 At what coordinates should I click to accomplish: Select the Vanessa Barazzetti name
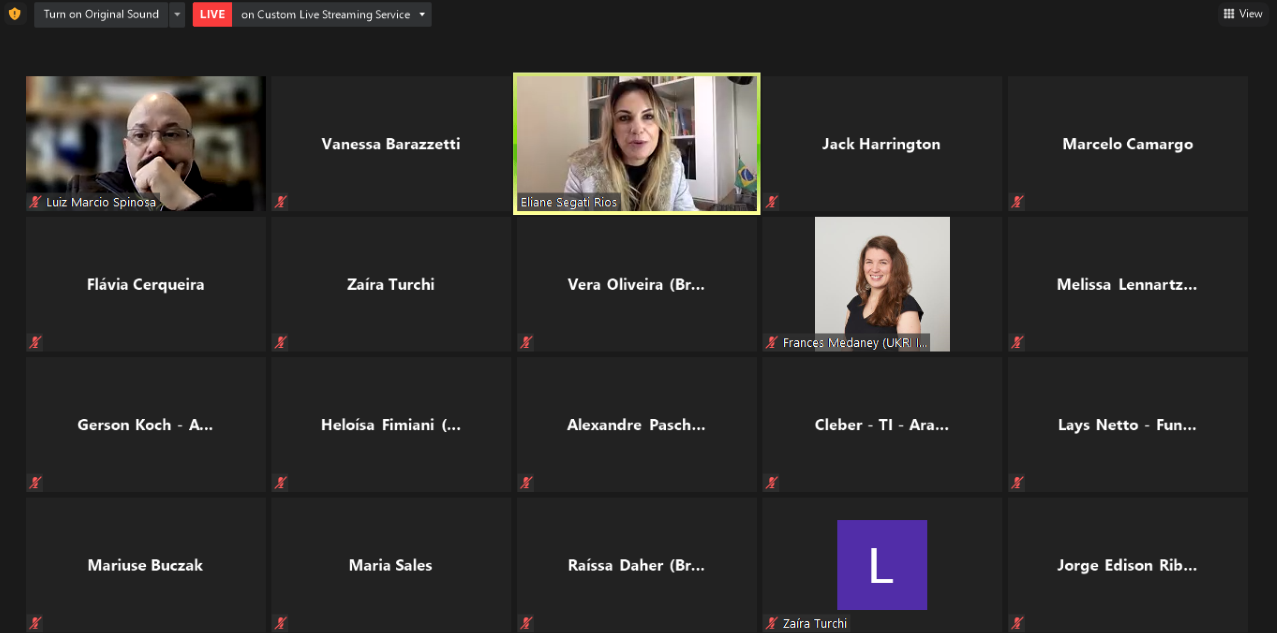tap(391, 144)
